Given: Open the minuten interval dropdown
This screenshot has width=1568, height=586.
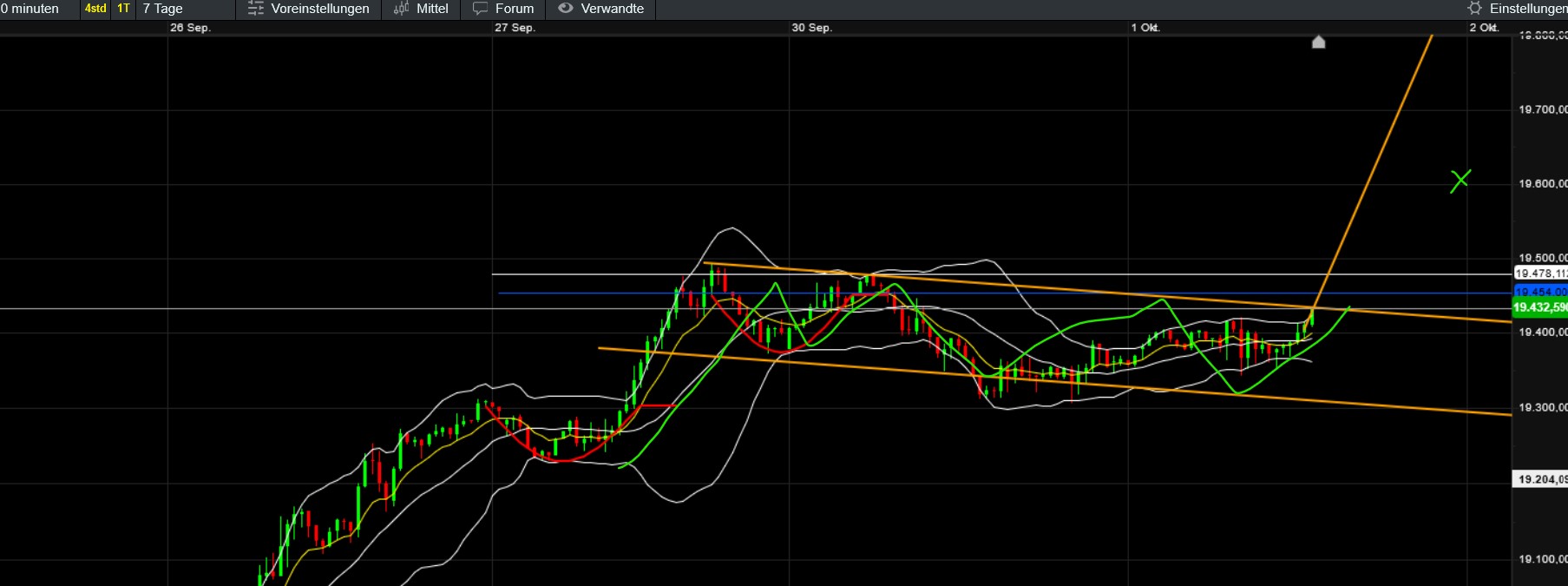Looking at the screenshot, I should (30, 9).
